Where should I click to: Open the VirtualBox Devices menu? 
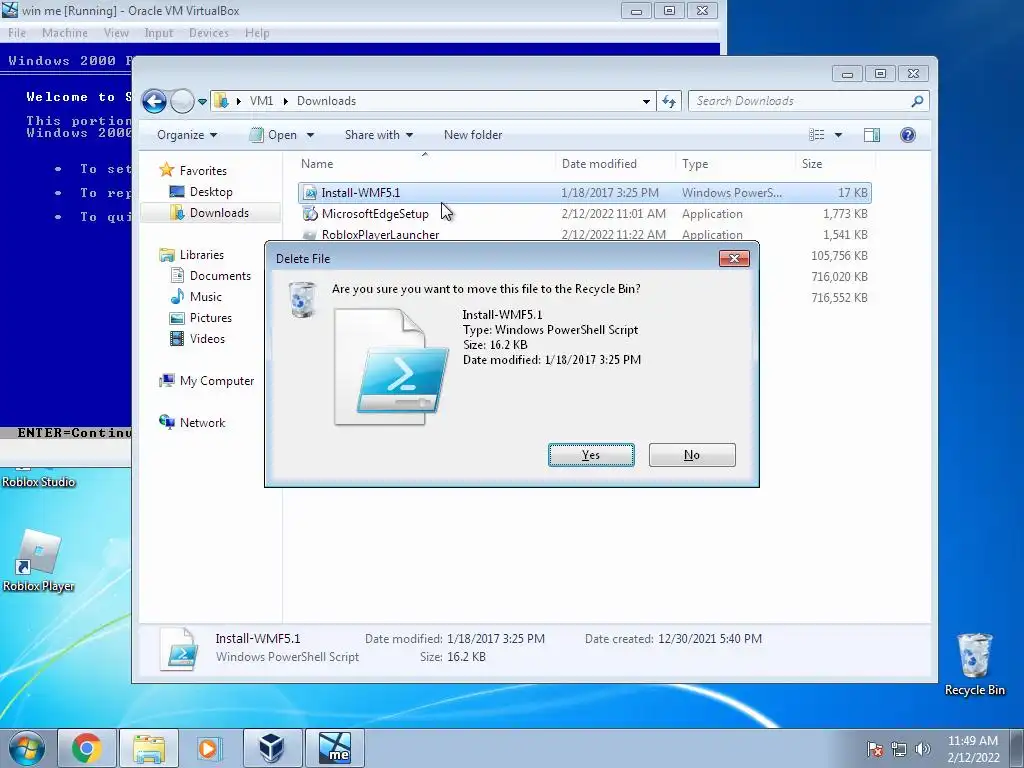[209, 33]
